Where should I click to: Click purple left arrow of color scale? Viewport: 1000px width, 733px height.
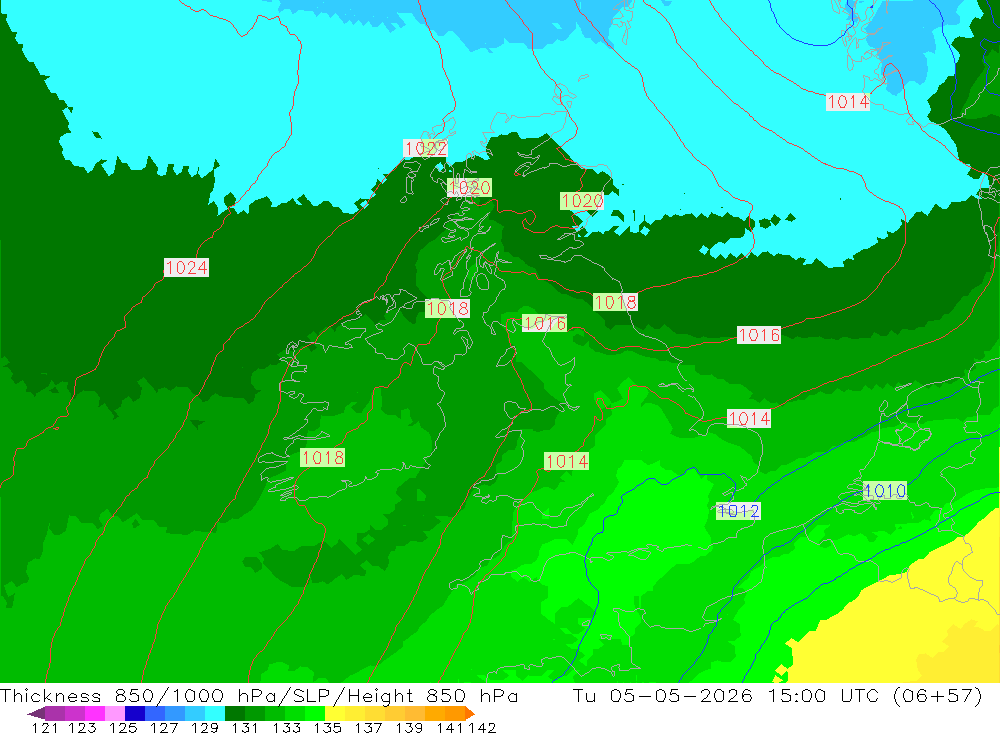coord(36,713)
